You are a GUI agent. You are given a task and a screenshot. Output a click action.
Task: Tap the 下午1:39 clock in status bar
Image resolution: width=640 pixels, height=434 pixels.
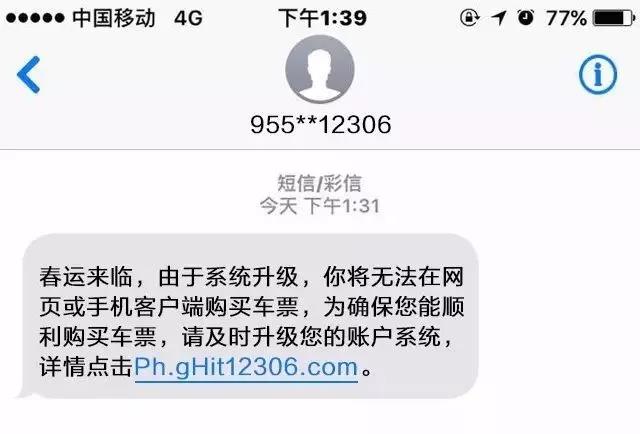pos(322,18)
